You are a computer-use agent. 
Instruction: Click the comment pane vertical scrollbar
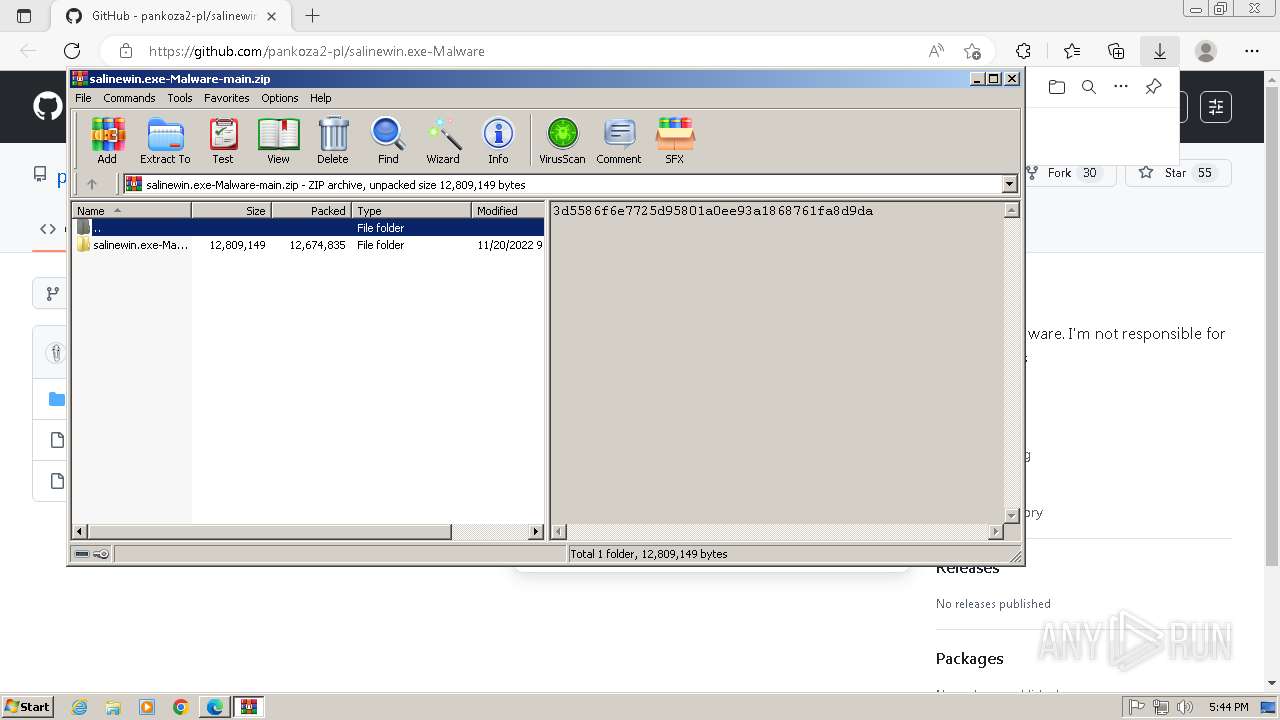click(x=1011, y=363)
